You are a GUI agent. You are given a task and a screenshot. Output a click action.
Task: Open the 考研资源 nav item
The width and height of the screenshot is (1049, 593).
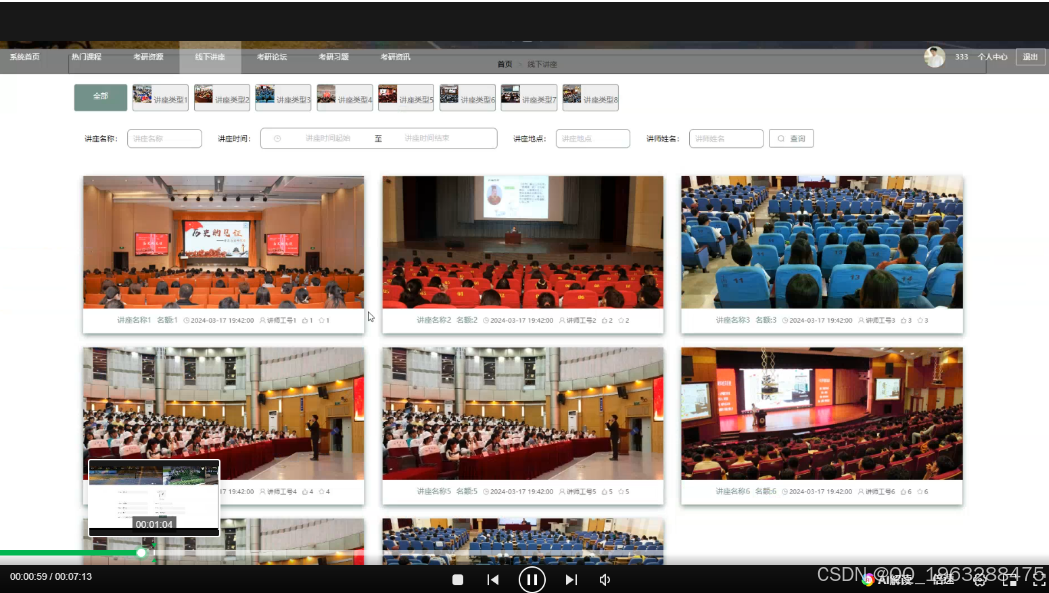(149, 57)
